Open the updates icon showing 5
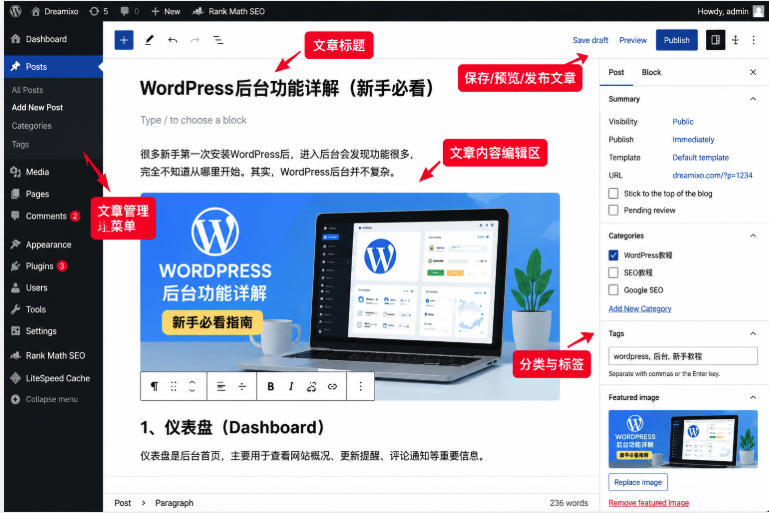This screenshot has width=769, height=513. 99,11
